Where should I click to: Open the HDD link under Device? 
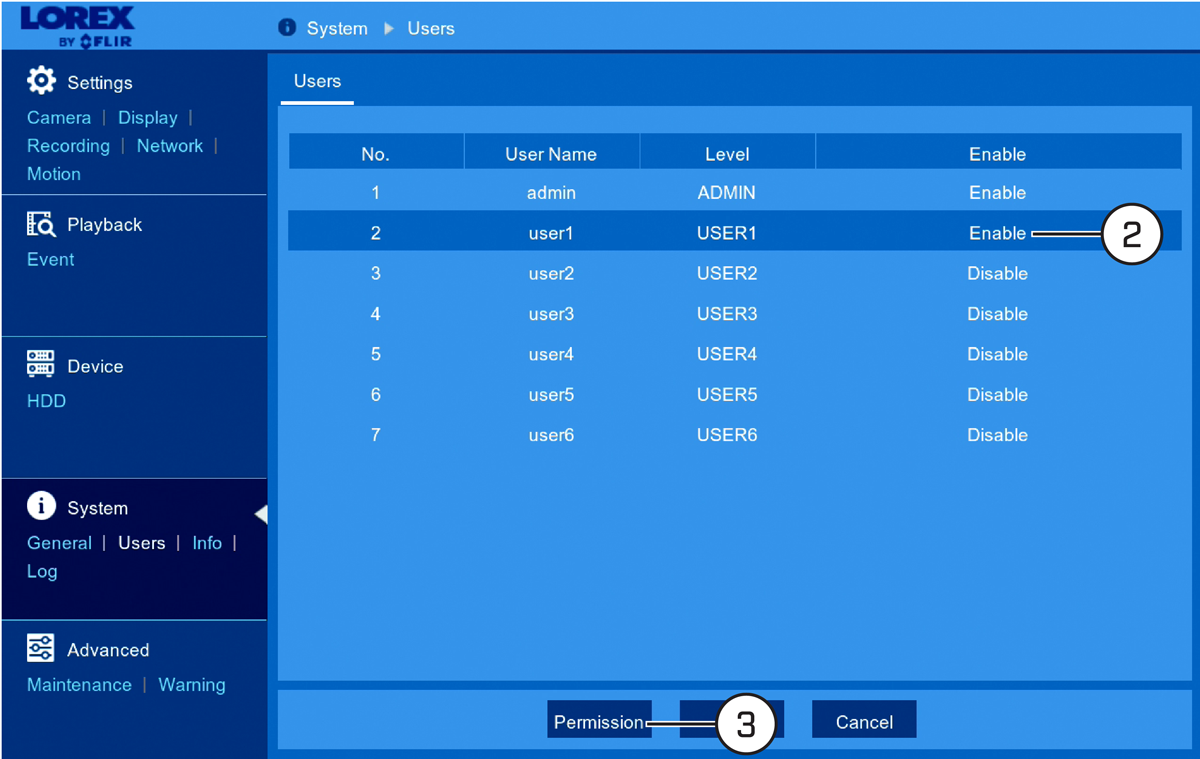46,401
